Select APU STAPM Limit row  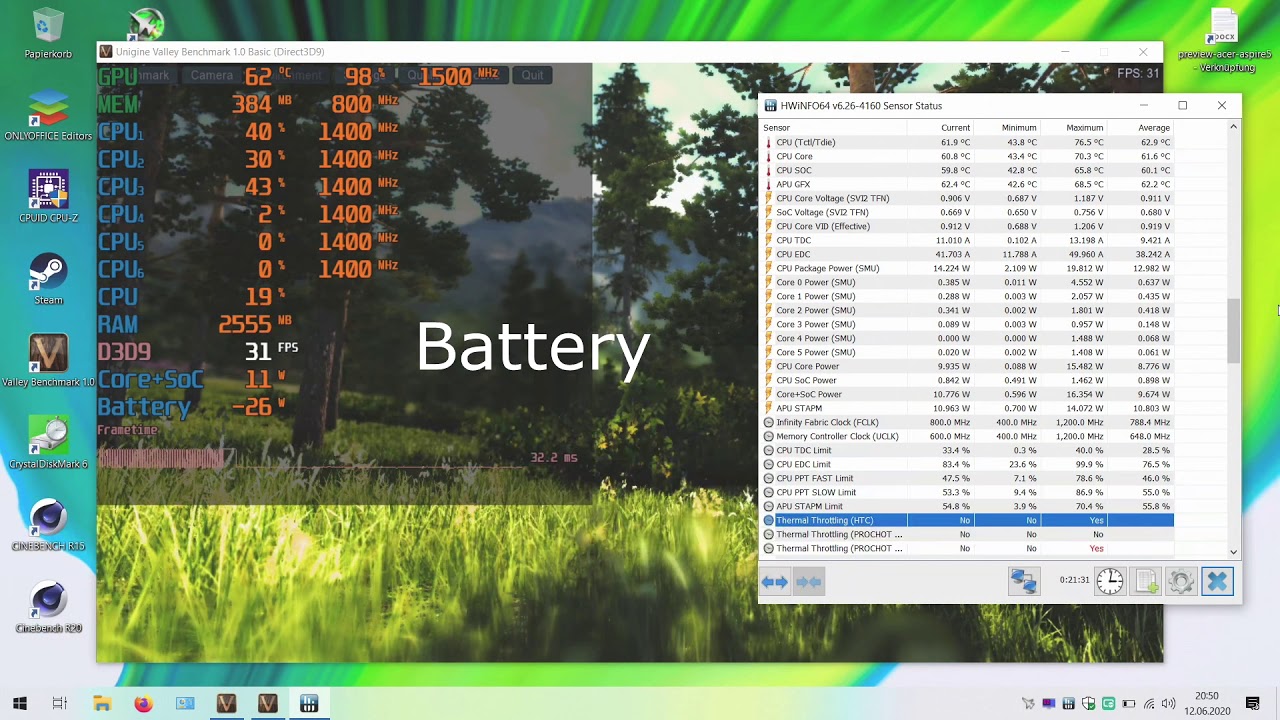(966, 506)
